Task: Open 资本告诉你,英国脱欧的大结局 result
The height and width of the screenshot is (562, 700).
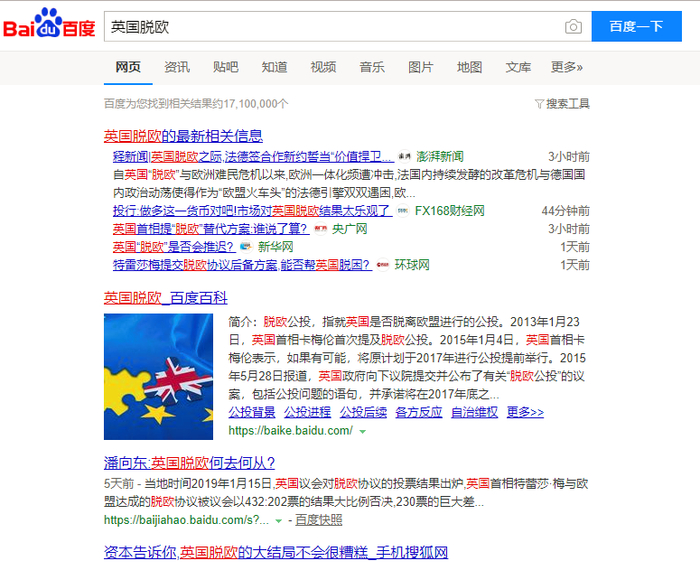Action: 276,553
